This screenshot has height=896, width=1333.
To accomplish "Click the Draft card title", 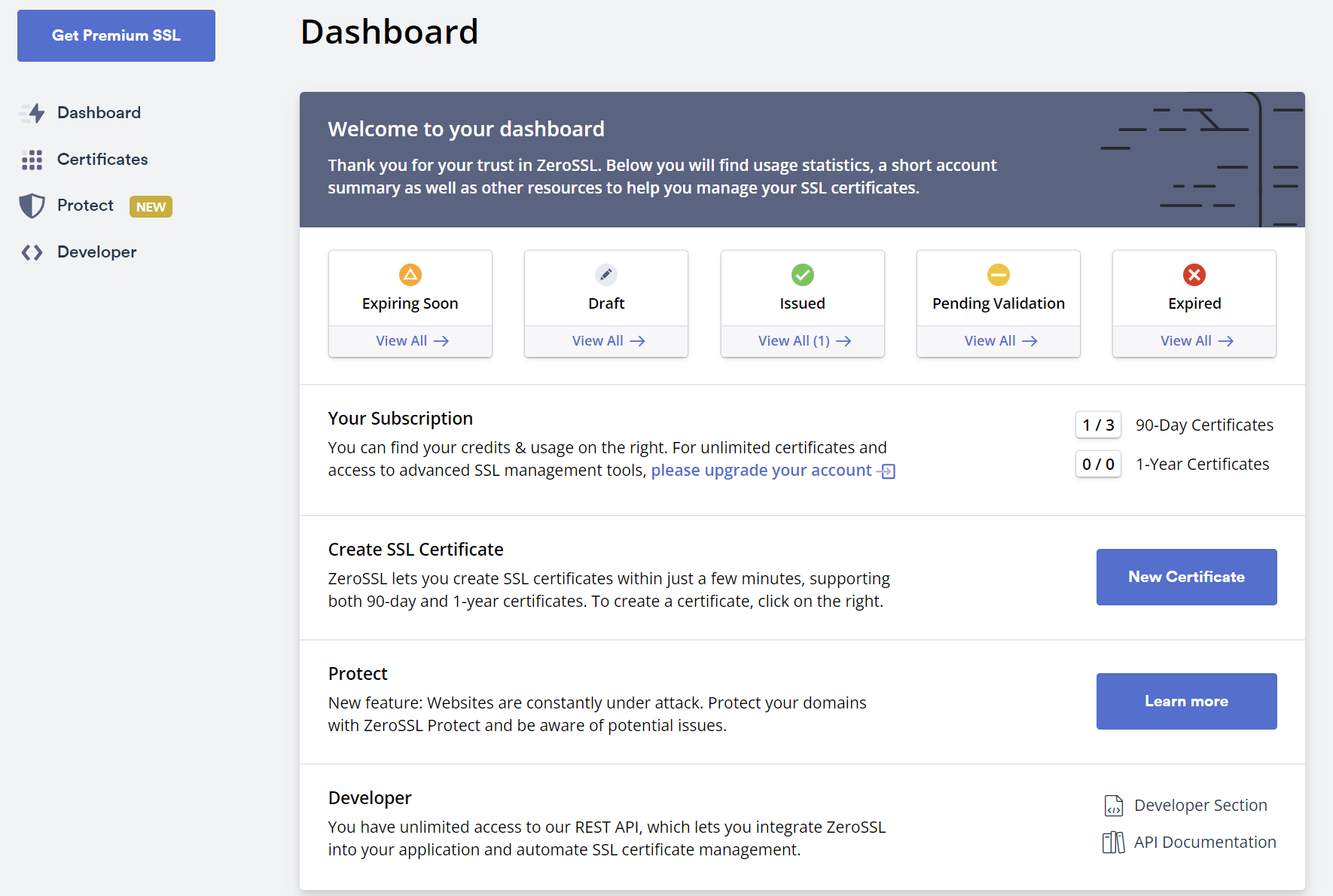I will (x=606, y=303).
